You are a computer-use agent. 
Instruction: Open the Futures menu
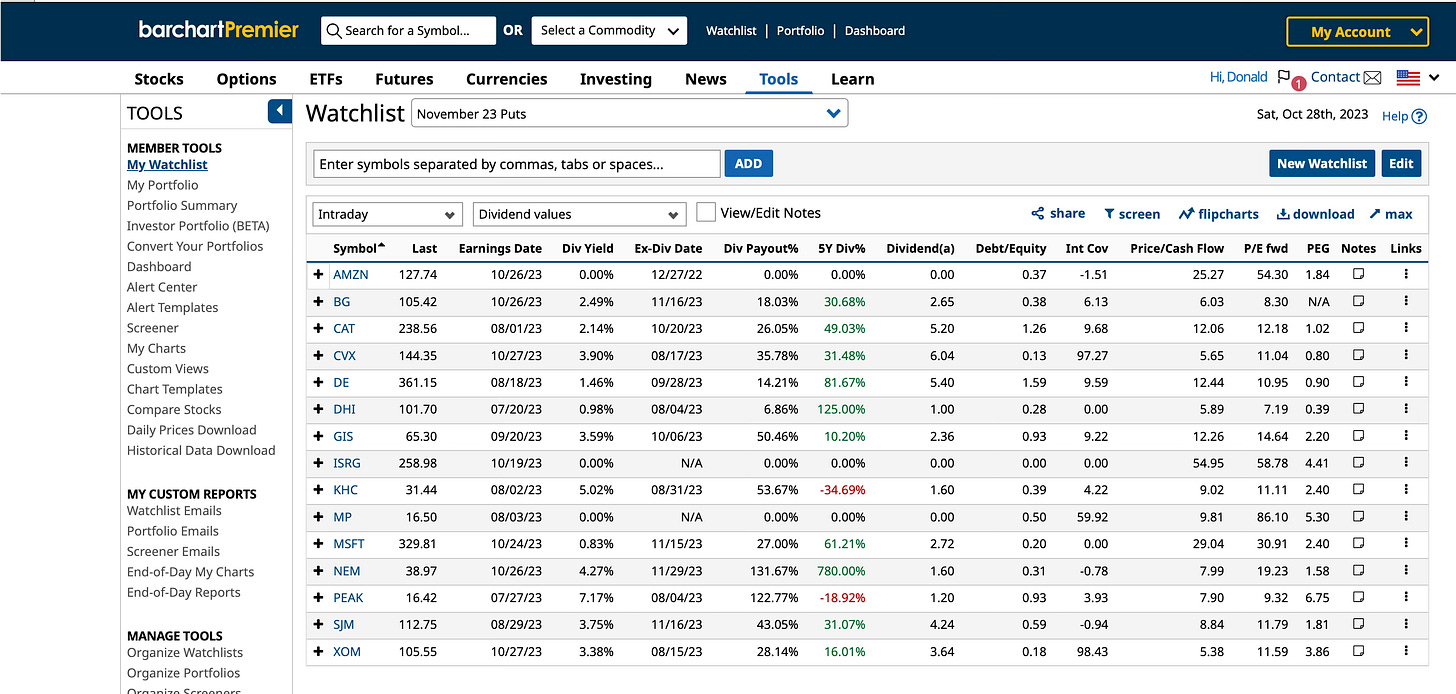coord(404,79)
